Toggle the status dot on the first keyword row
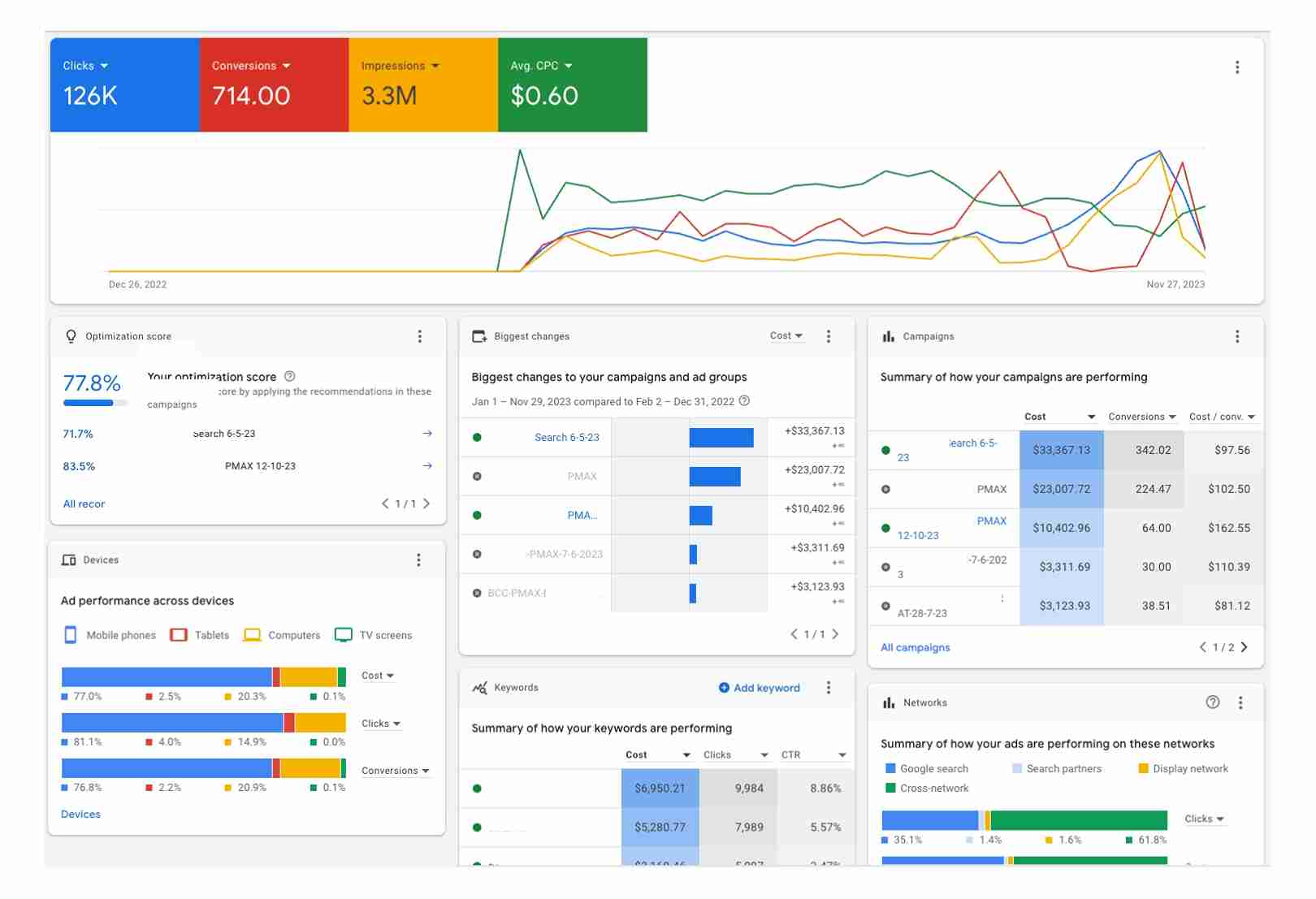This screenshot has width=1316, height=899. (477, 788)
